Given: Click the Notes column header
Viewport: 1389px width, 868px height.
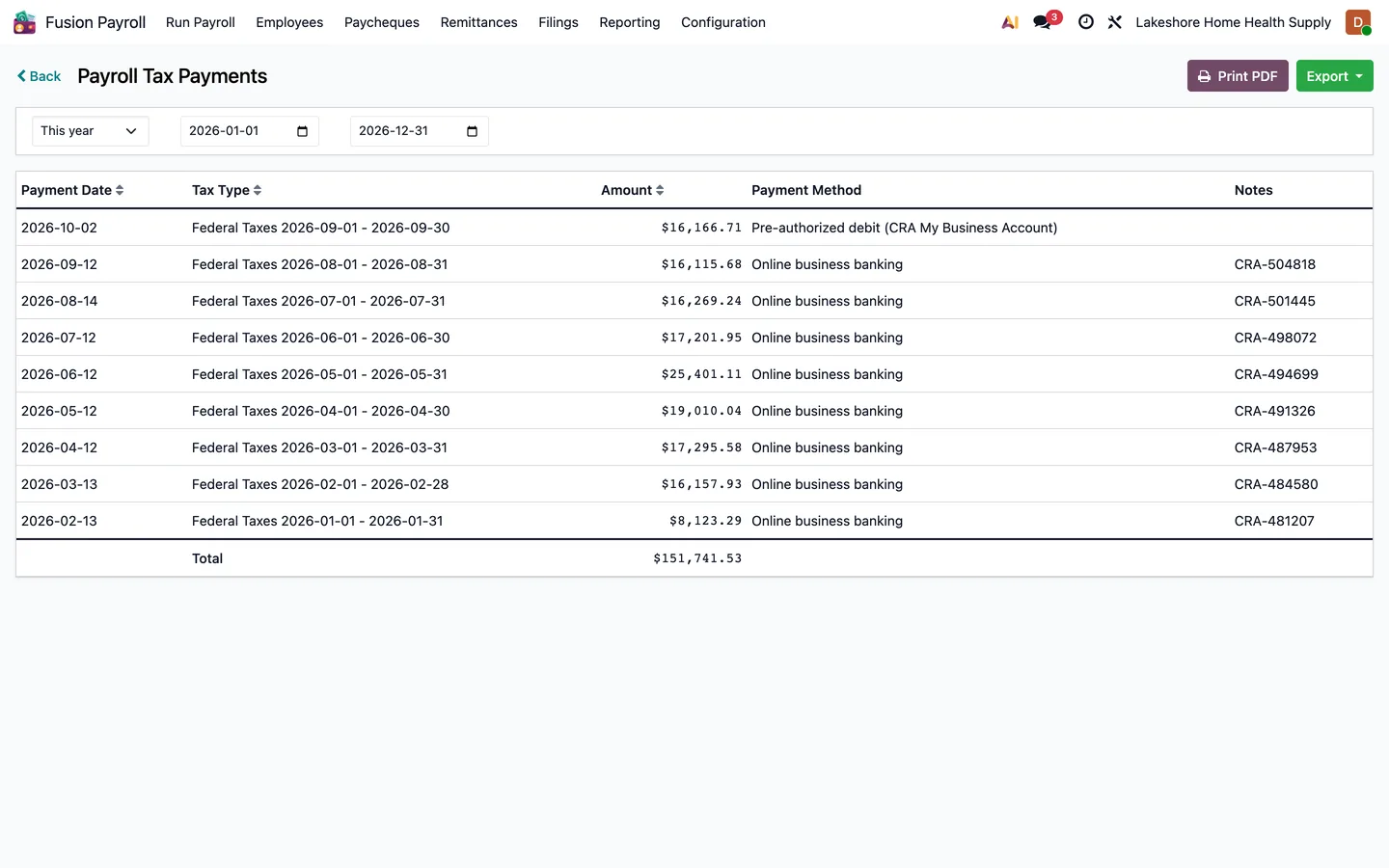Looking at the screenshot, I should tap(1254, 190).
